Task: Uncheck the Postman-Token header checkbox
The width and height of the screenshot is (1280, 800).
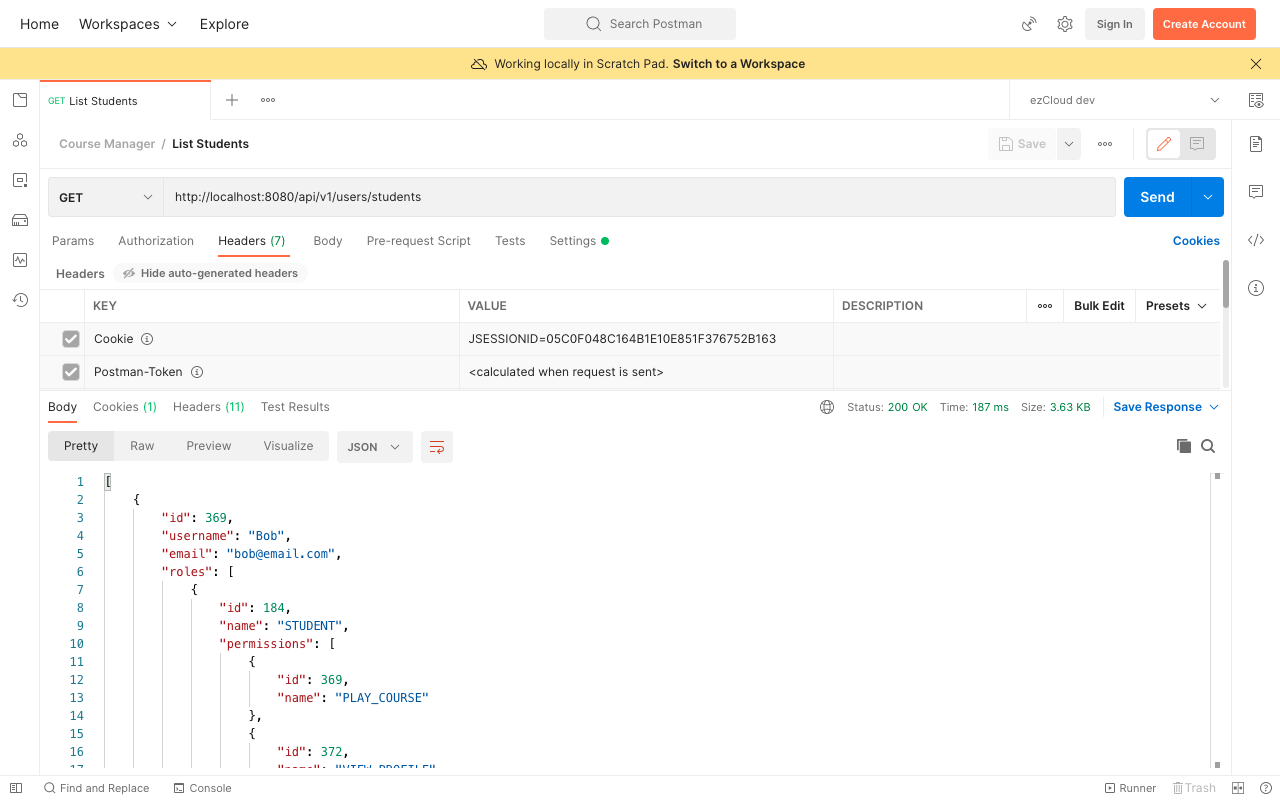Action: point(71,372)
